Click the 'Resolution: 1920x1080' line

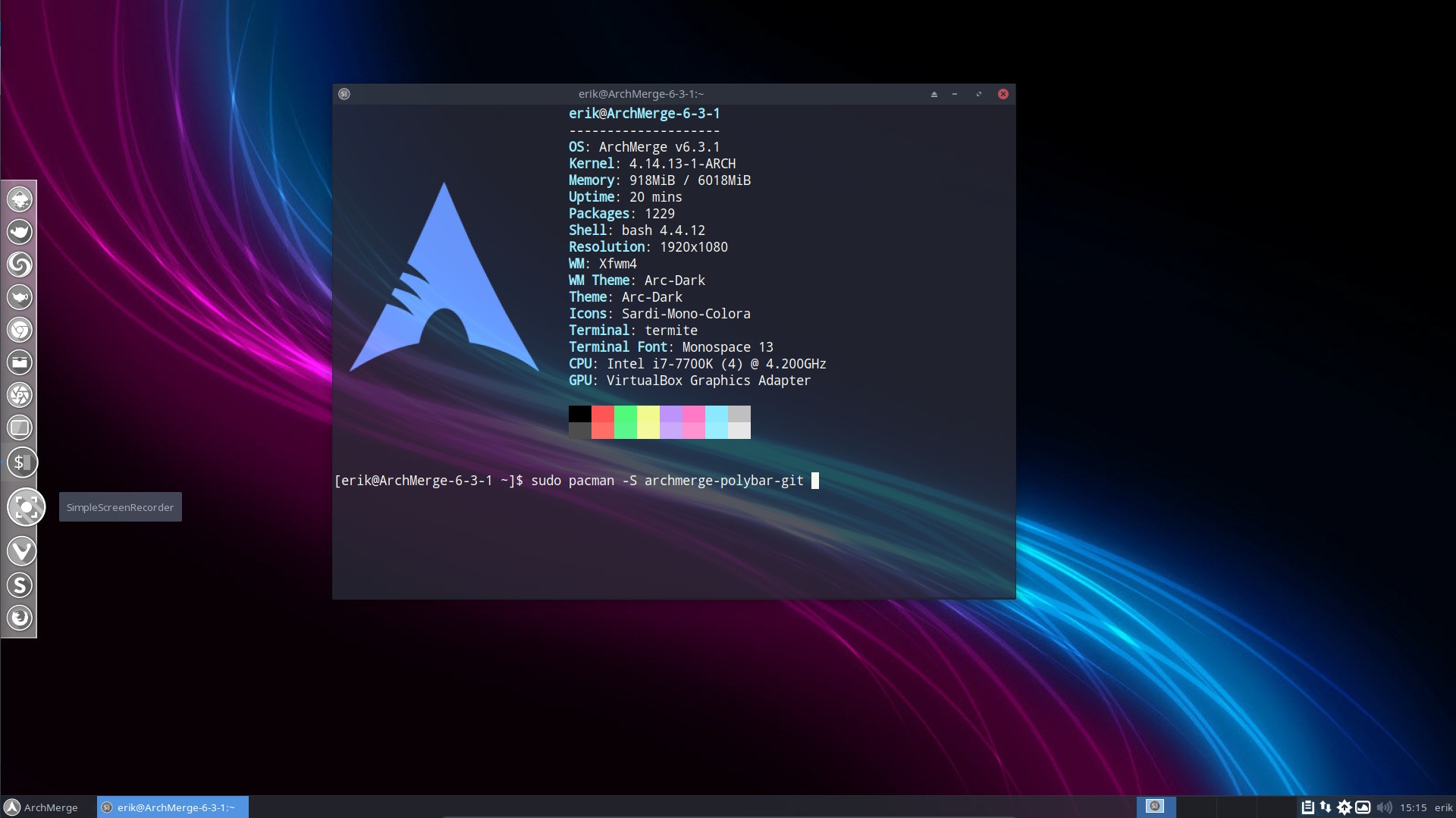click(648, 247)
